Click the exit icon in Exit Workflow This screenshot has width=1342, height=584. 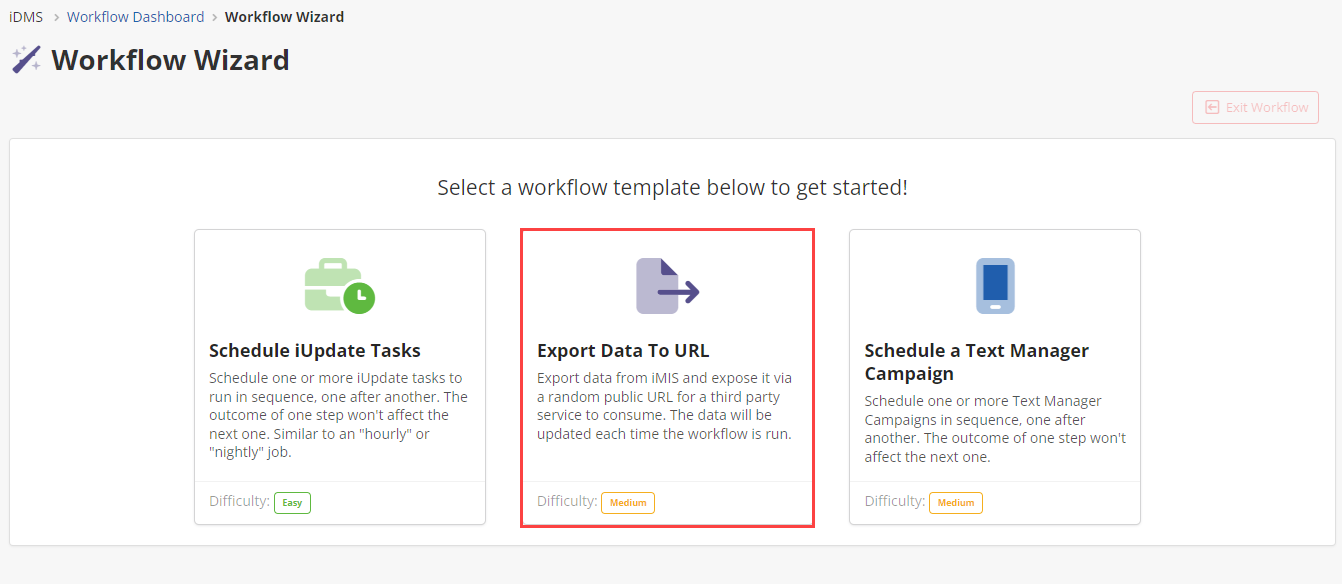[1212, 108]
